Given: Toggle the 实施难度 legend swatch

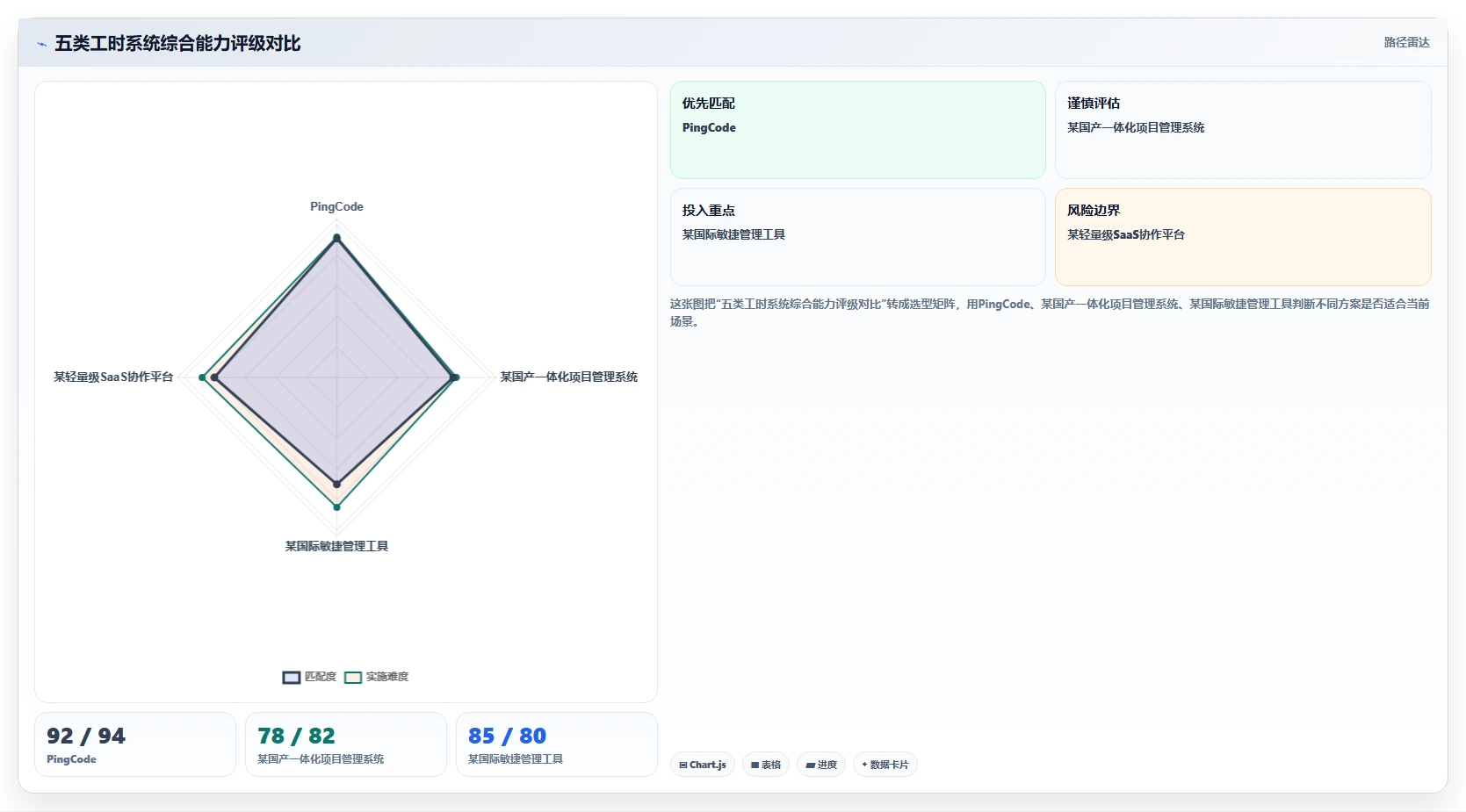Looking at the screenshot, I should pyautogui.click(x=353, y=677).
